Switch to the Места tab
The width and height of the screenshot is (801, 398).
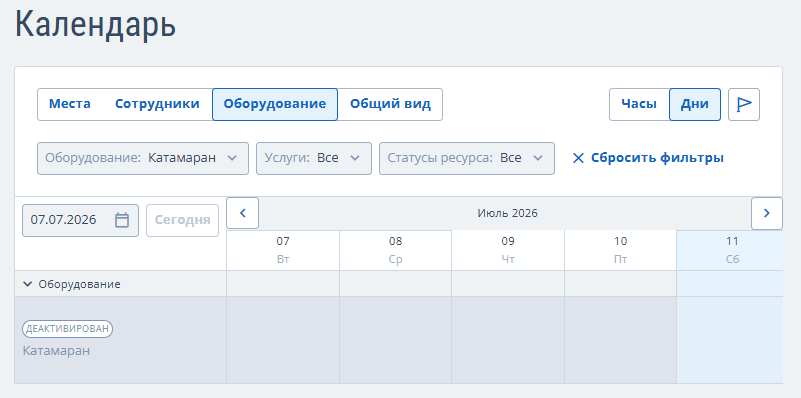coord(70,104)
